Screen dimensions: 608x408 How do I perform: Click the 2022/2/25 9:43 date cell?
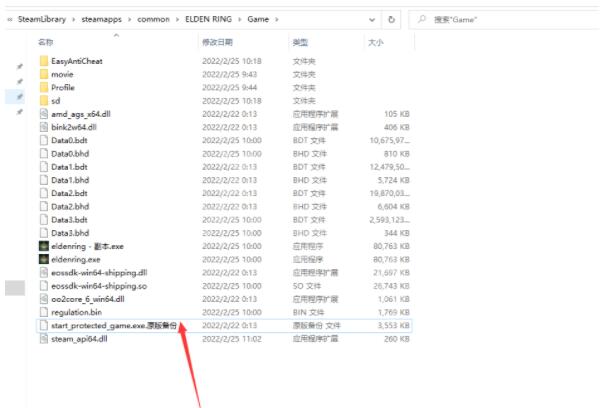coord(230,74)
